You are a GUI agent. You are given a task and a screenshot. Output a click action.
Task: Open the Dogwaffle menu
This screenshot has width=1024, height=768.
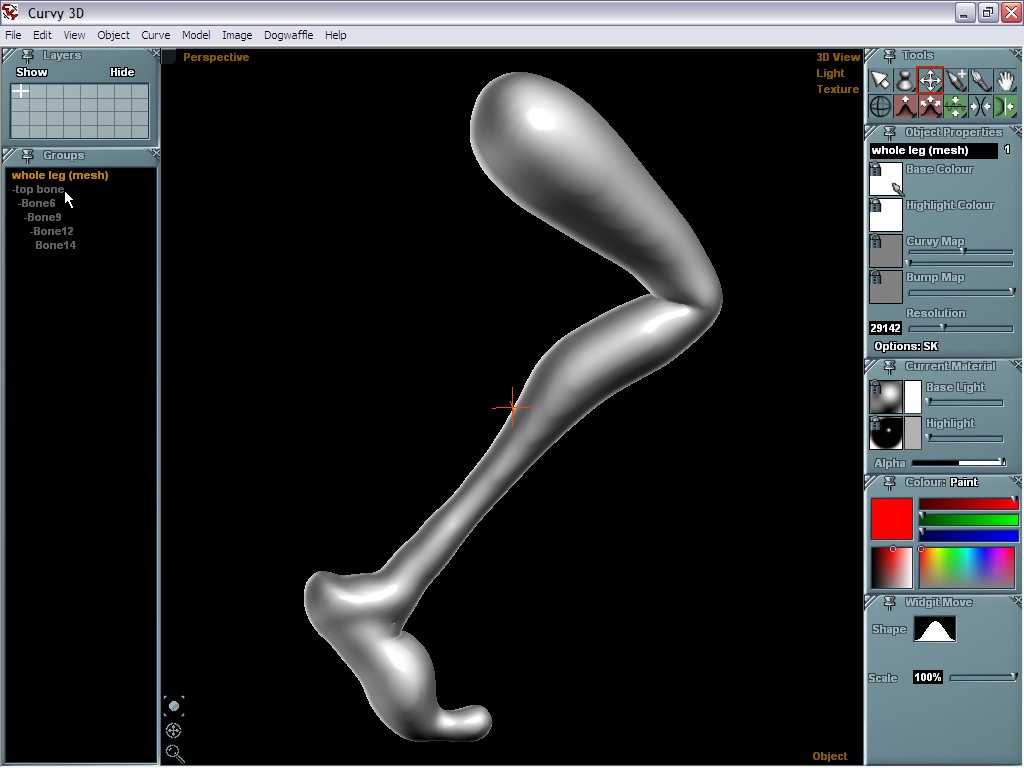pyautogui.click(x=288, y=35)
